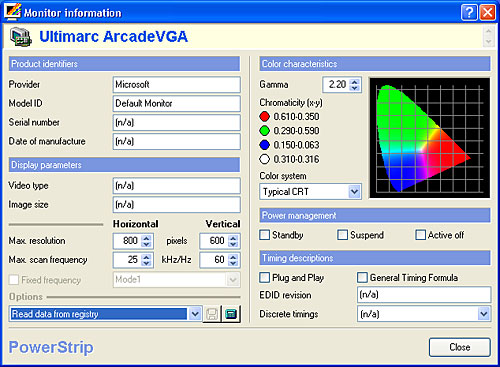
Task: Increase the Gamma value with up arrow
Action: coord(355,81)
